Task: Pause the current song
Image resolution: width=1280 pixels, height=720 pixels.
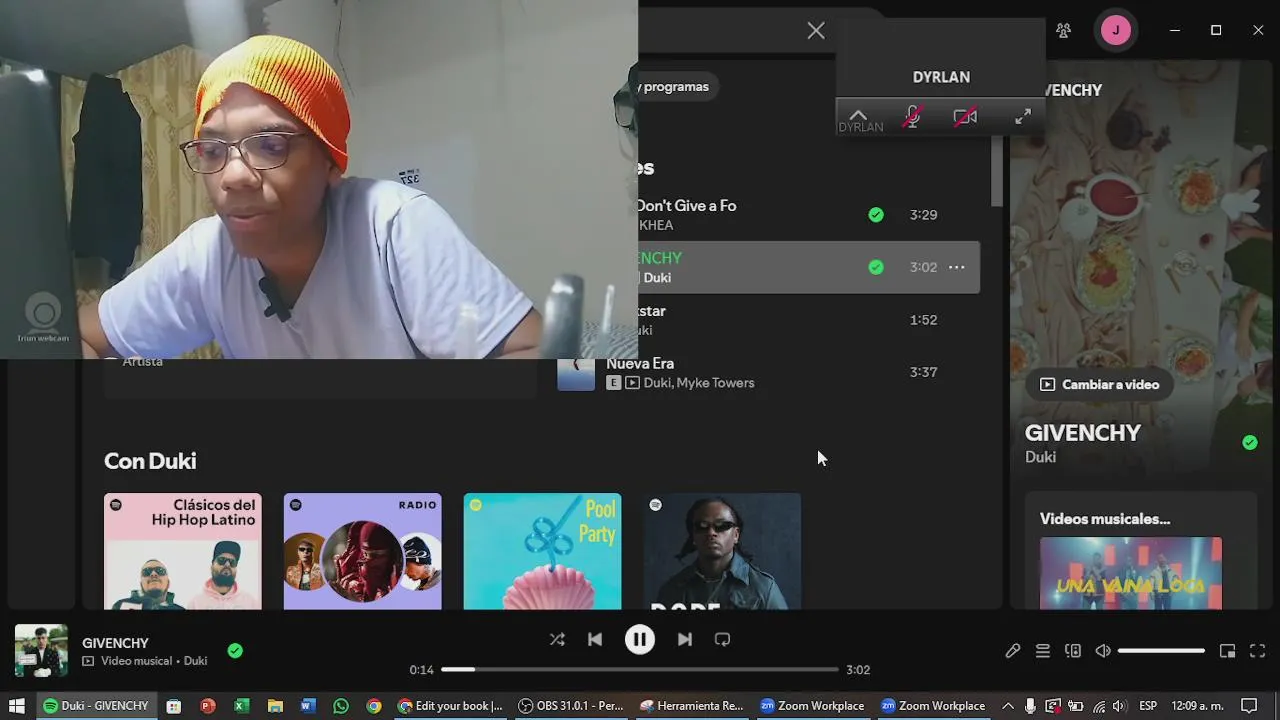Action: point(640,639)
